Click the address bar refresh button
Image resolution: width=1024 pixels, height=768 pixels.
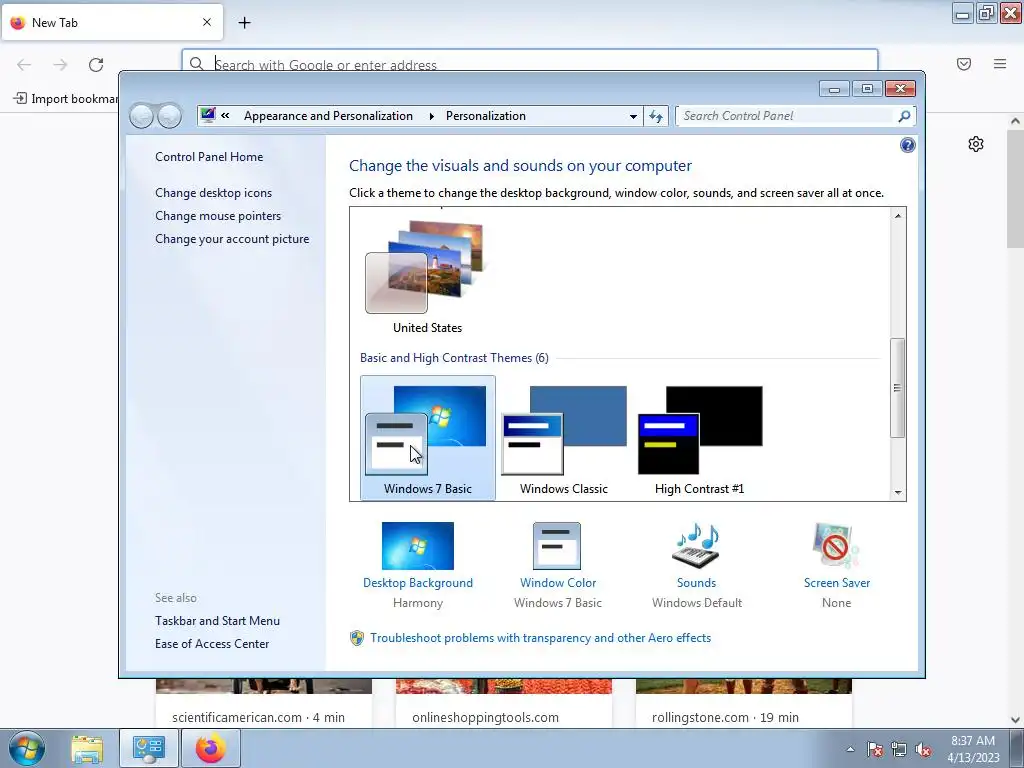click(656, 116)
